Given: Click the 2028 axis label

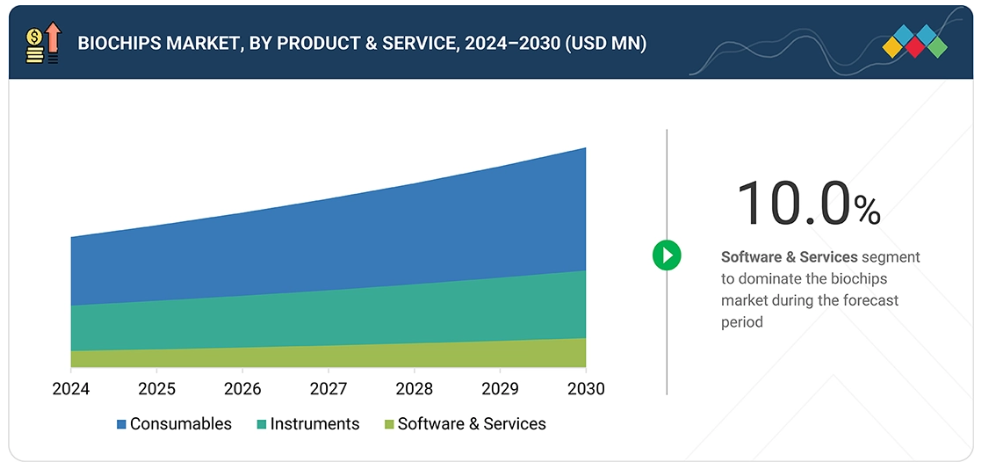Looking at the screenshot, I should [x=414, y=389].
